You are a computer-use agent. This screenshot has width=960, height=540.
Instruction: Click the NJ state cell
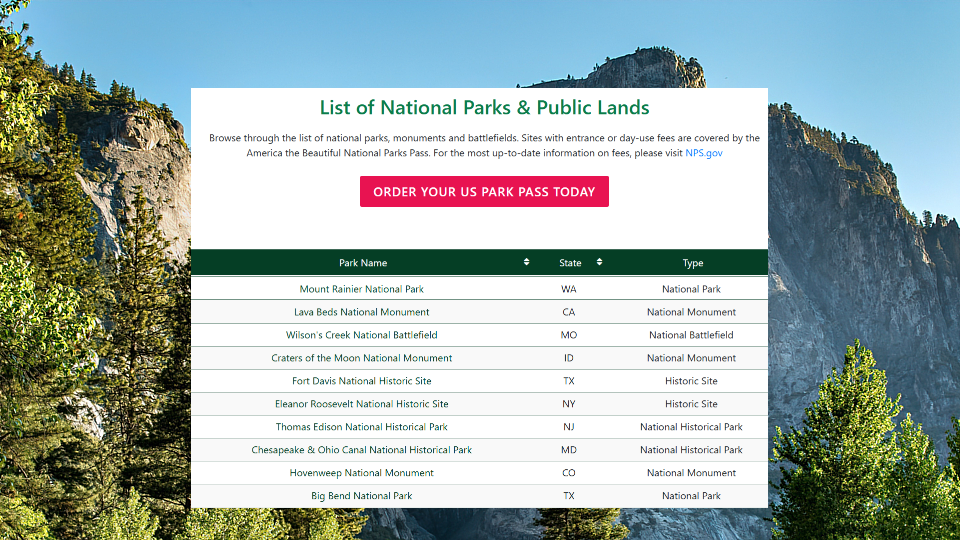pyautogui.click(x=569, y=427)
